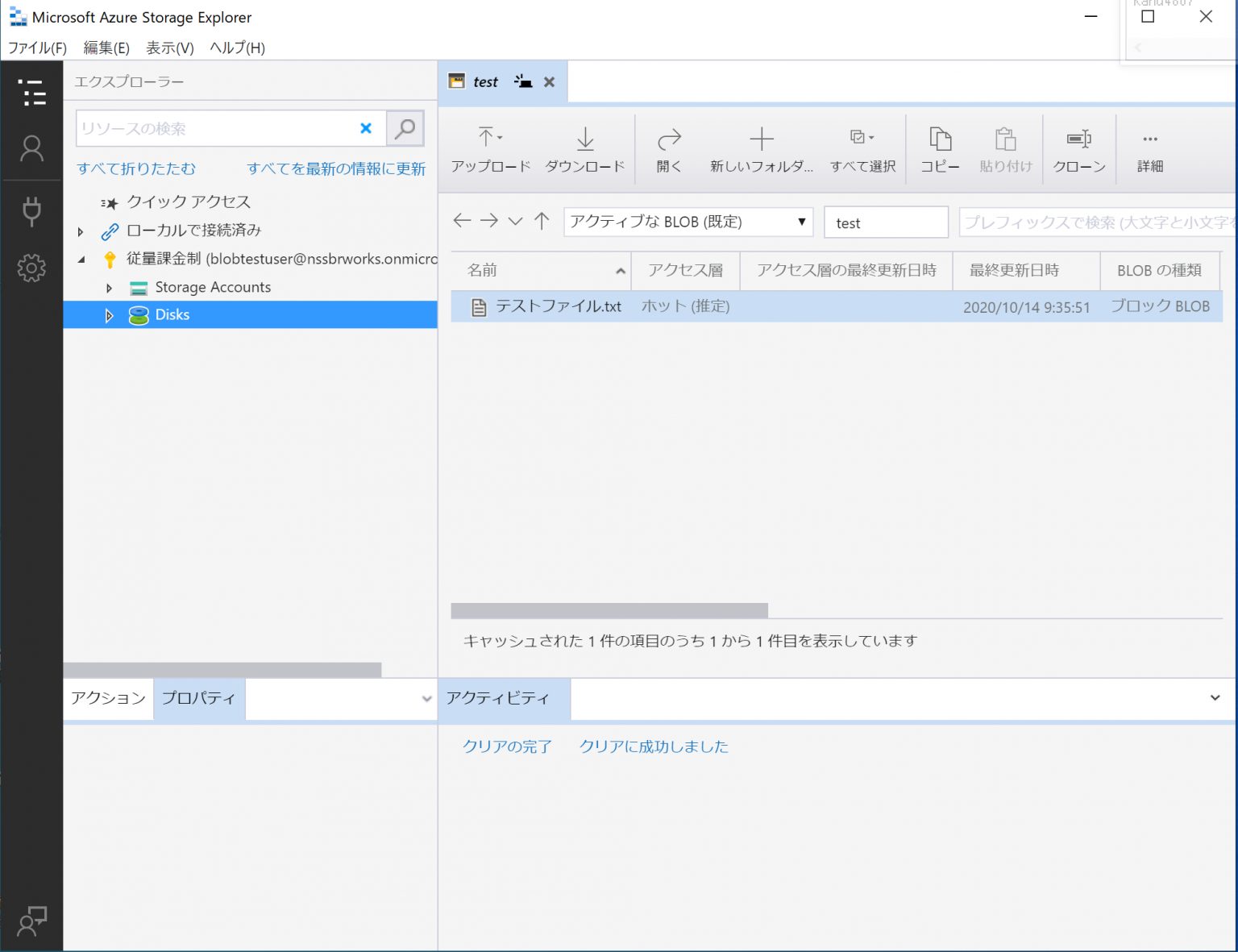Go up one level with the up arrow
The height and width of the screenshot is (952, 1238).
pos(542,221)
